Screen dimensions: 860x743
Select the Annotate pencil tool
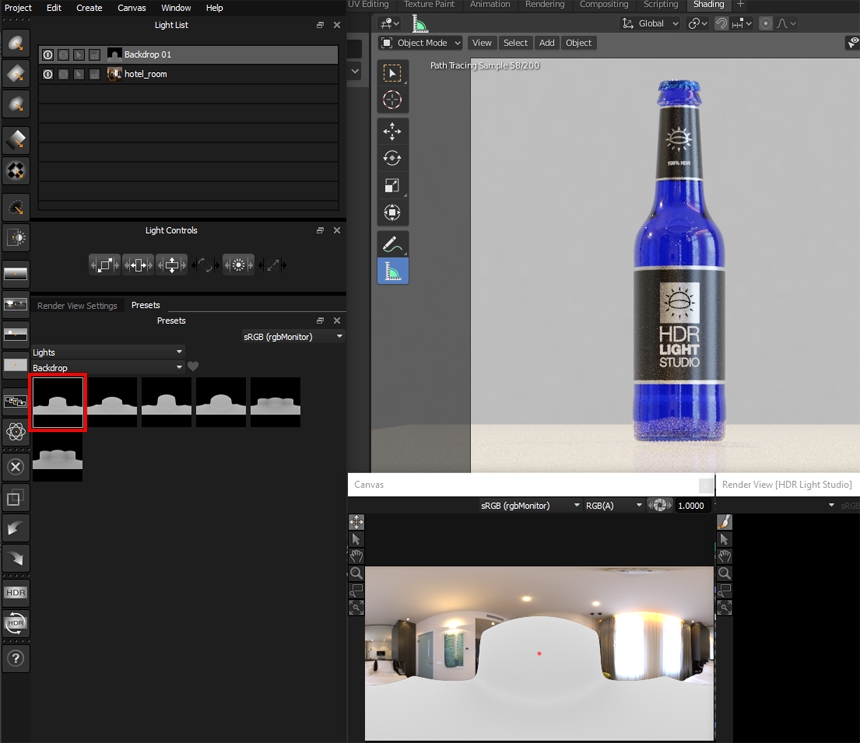coord(392,244)
